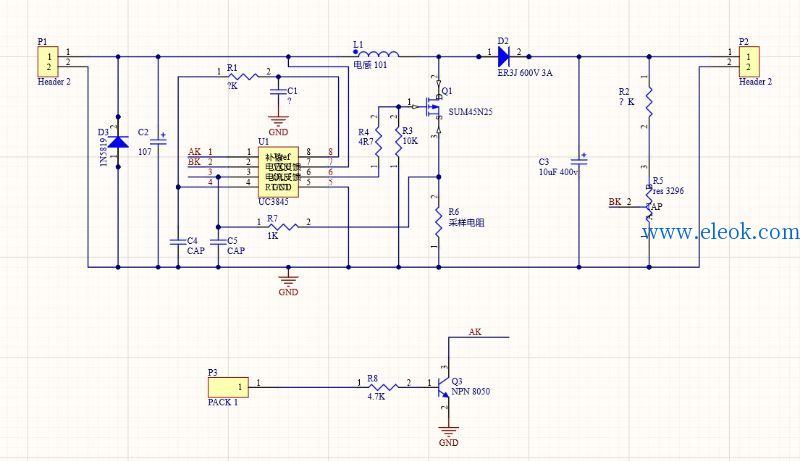Select the R4 4R7 resistor symbol
The image size is (800, 461).
[x=379, y=142]
